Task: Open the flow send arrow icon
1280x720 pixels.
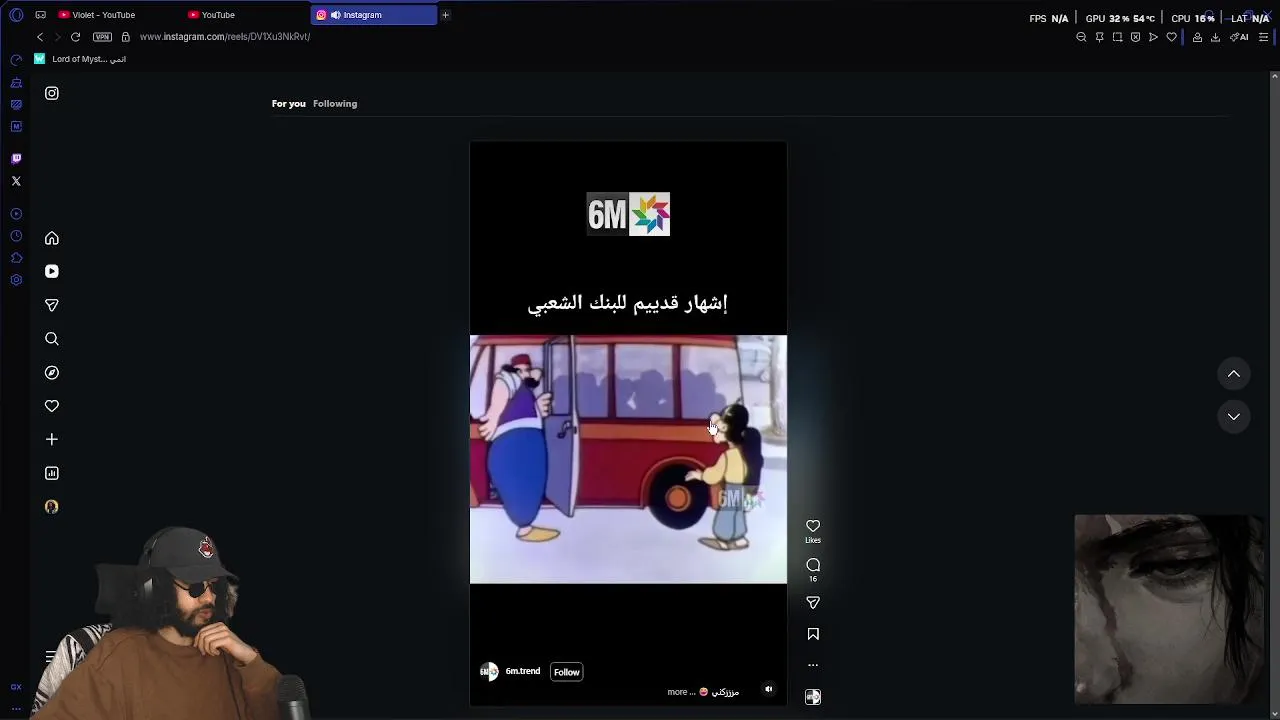Action: click(x=1153, y=37)
